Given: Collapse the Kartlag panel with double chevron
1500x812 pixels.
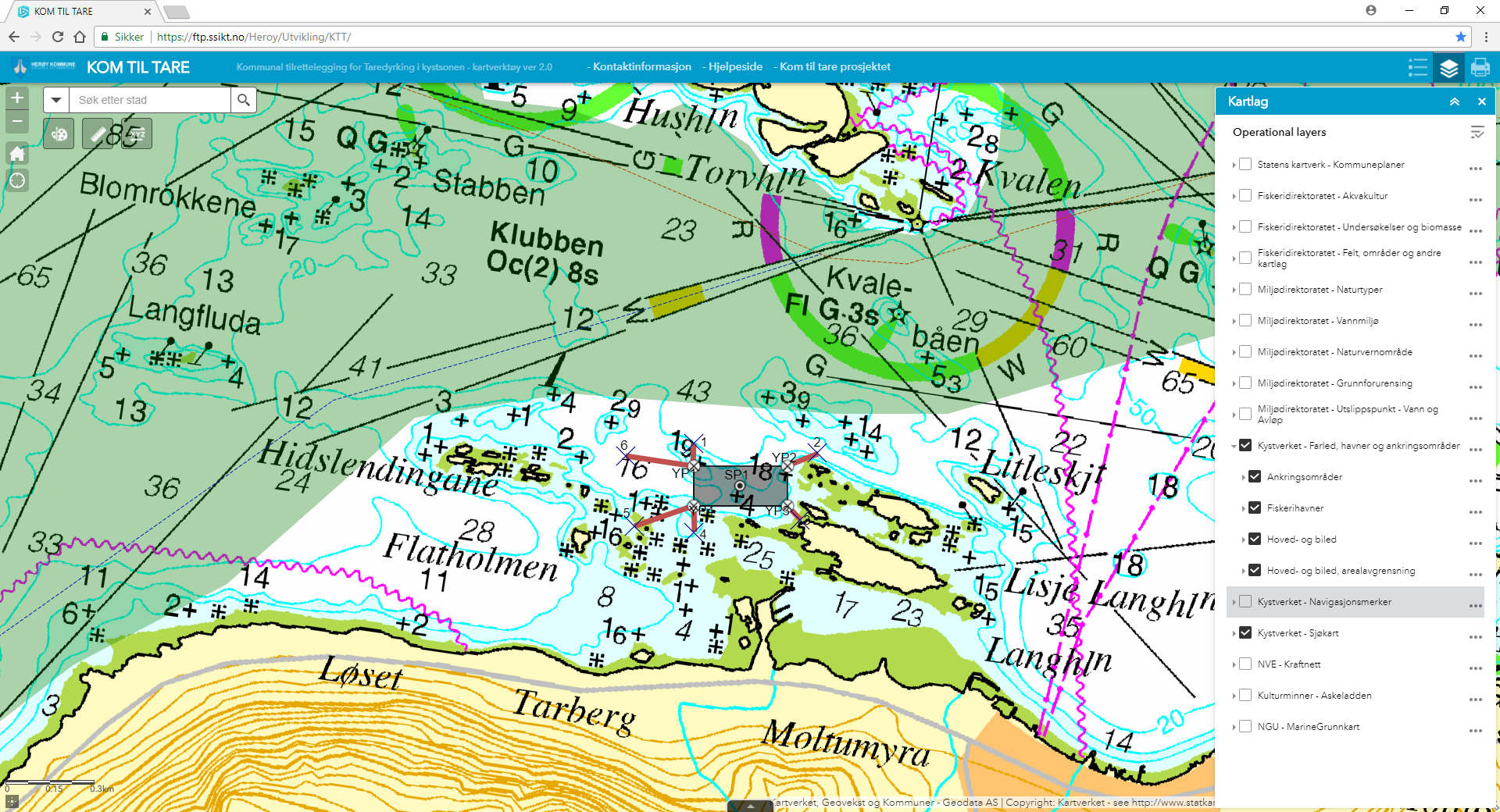Looking at the screenshot, I should pyautogui.click(x=1455, y=101).
